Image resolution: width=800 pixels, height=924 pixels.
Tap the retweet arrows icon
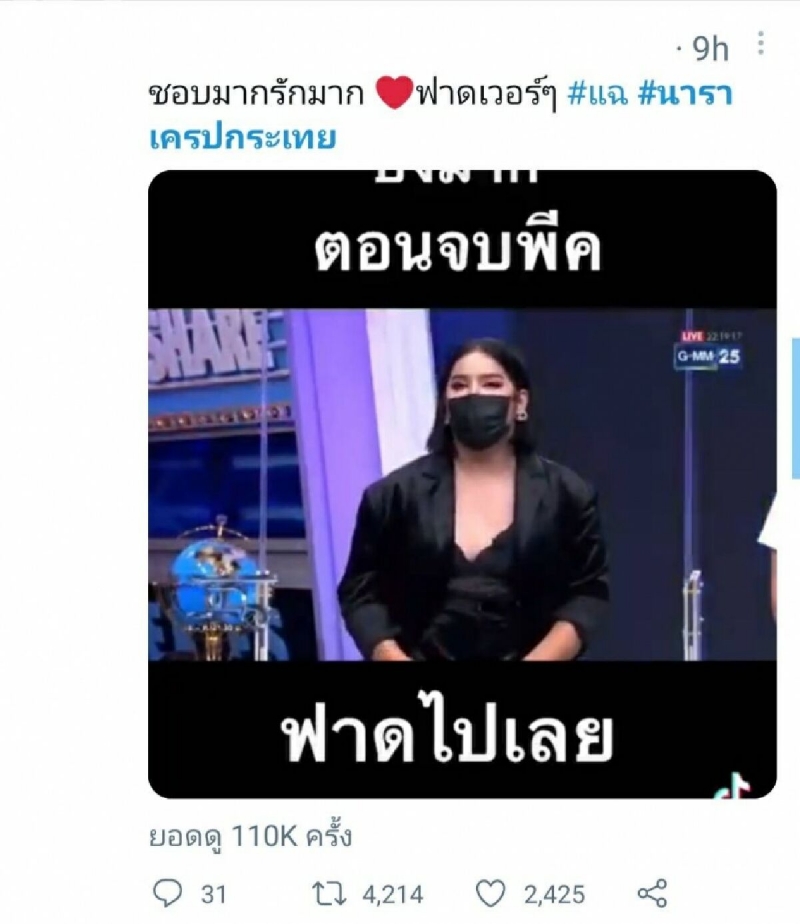tap(329, 894)
